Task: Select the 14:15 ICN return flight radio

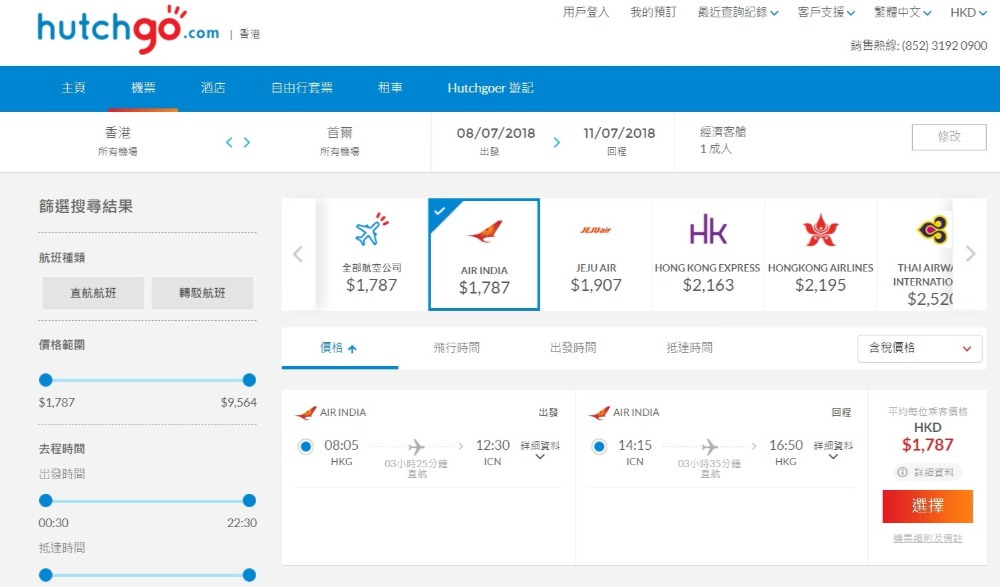Action: [599, 446]
